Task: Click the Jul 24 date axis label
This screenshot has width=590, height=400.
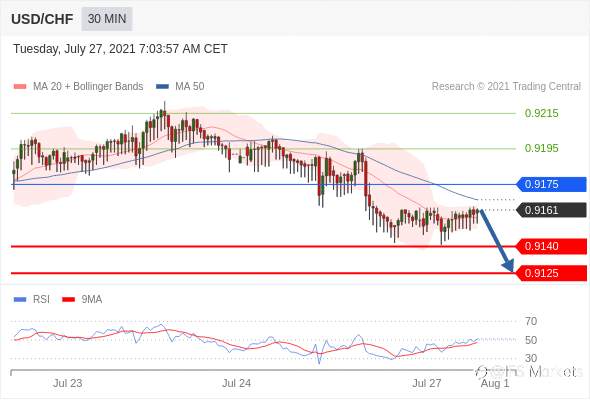Action: pyautogui.click(x=236, y=383)
